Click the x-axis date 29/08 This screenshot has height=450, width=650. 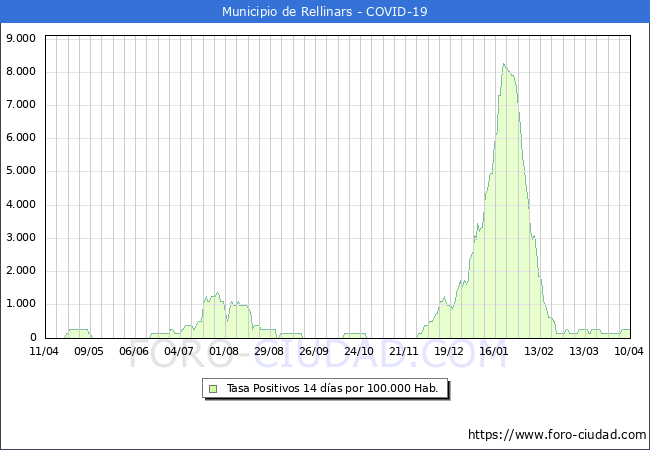click(269, 351)
